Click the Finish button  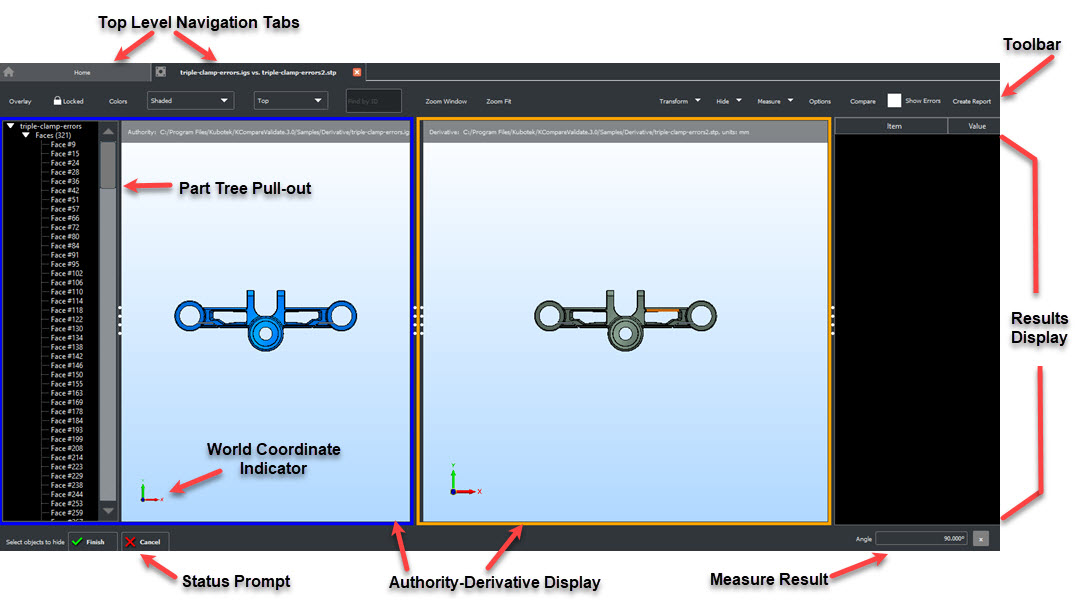click(x=87, y=542)
